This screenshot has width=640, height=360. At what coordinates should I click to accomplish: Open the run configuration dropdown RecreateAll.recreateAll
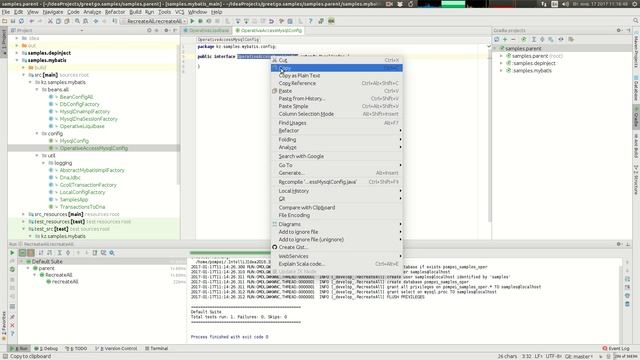(154, 21)
